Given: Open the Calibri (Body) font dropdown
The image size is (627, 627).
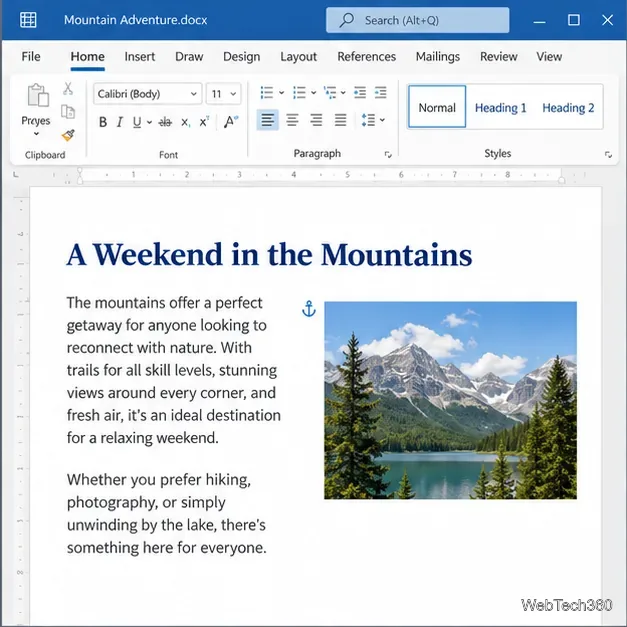Looking at the screenshot, I should 148,94.
